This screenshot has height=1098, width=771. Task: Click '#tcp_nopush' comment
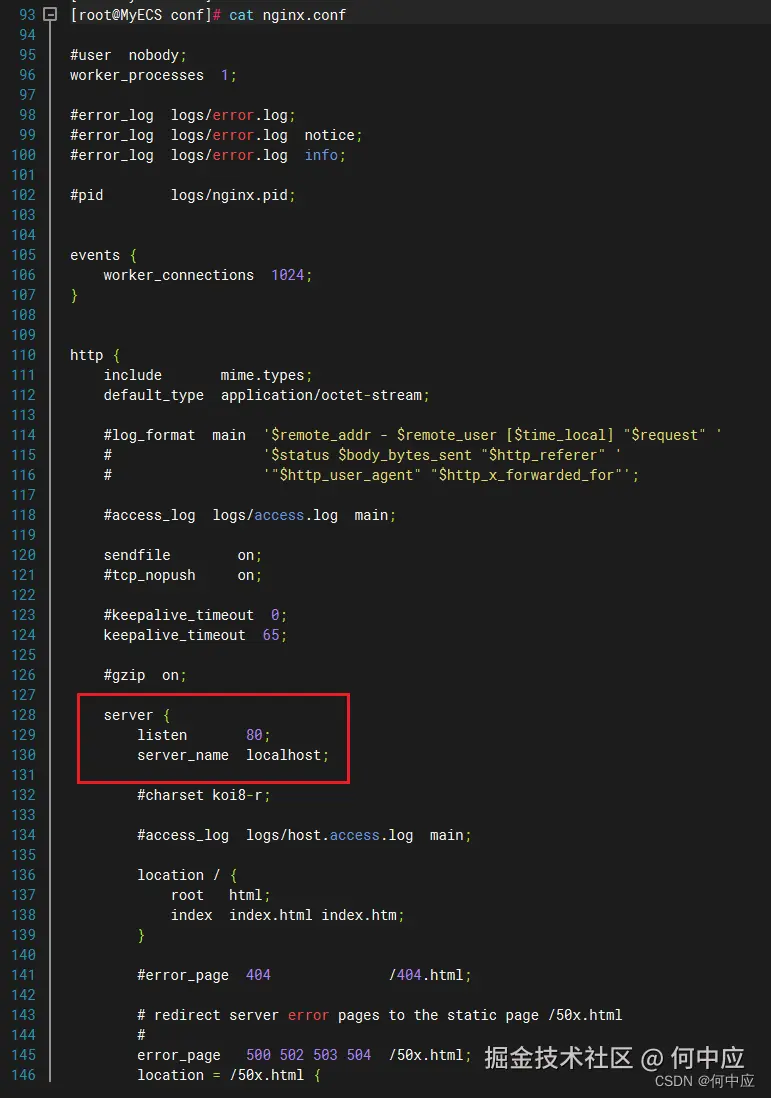(x=149, y=575)
